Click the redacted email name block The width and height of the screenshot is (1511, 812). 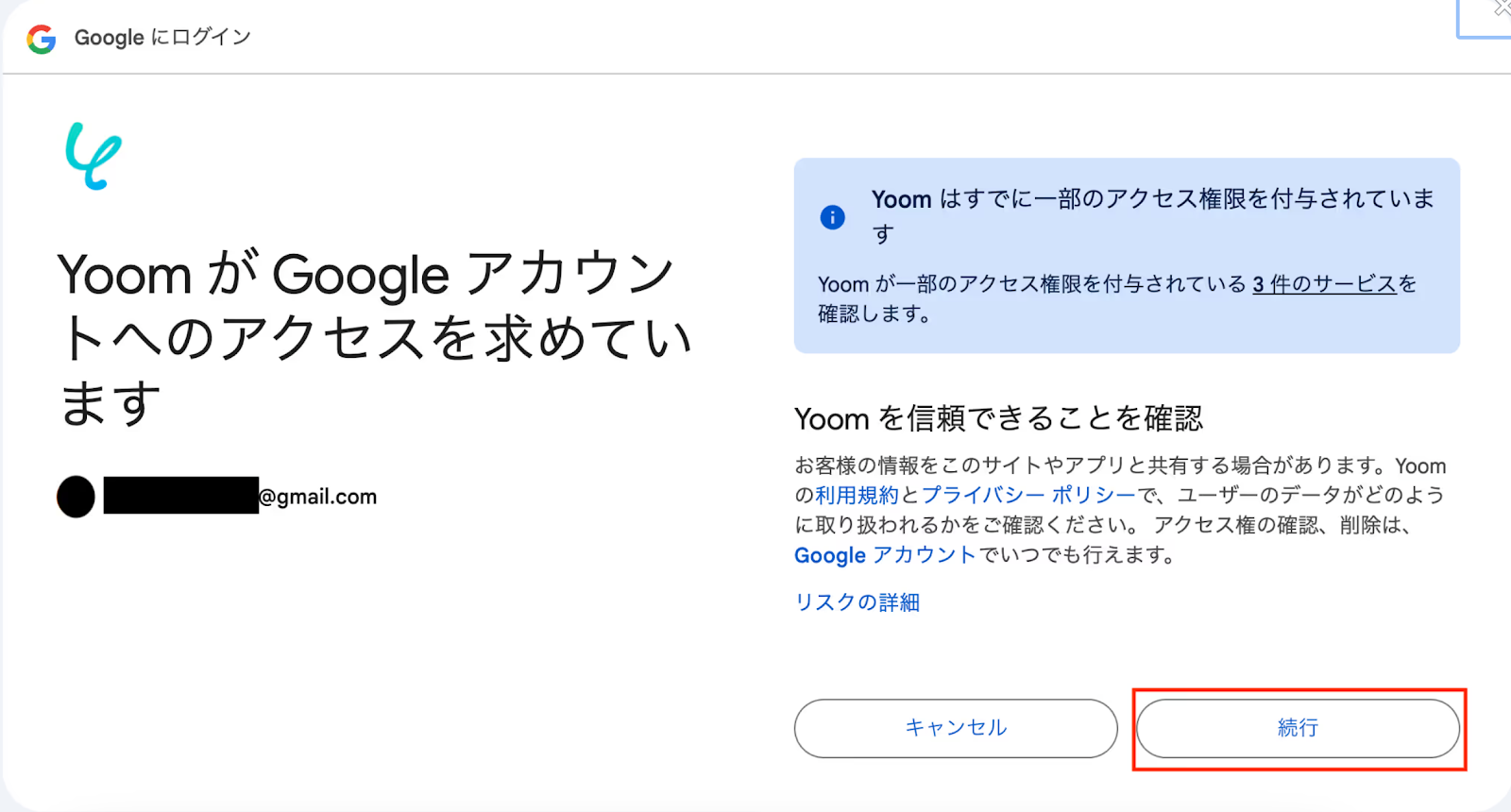[x=180, y=496]
